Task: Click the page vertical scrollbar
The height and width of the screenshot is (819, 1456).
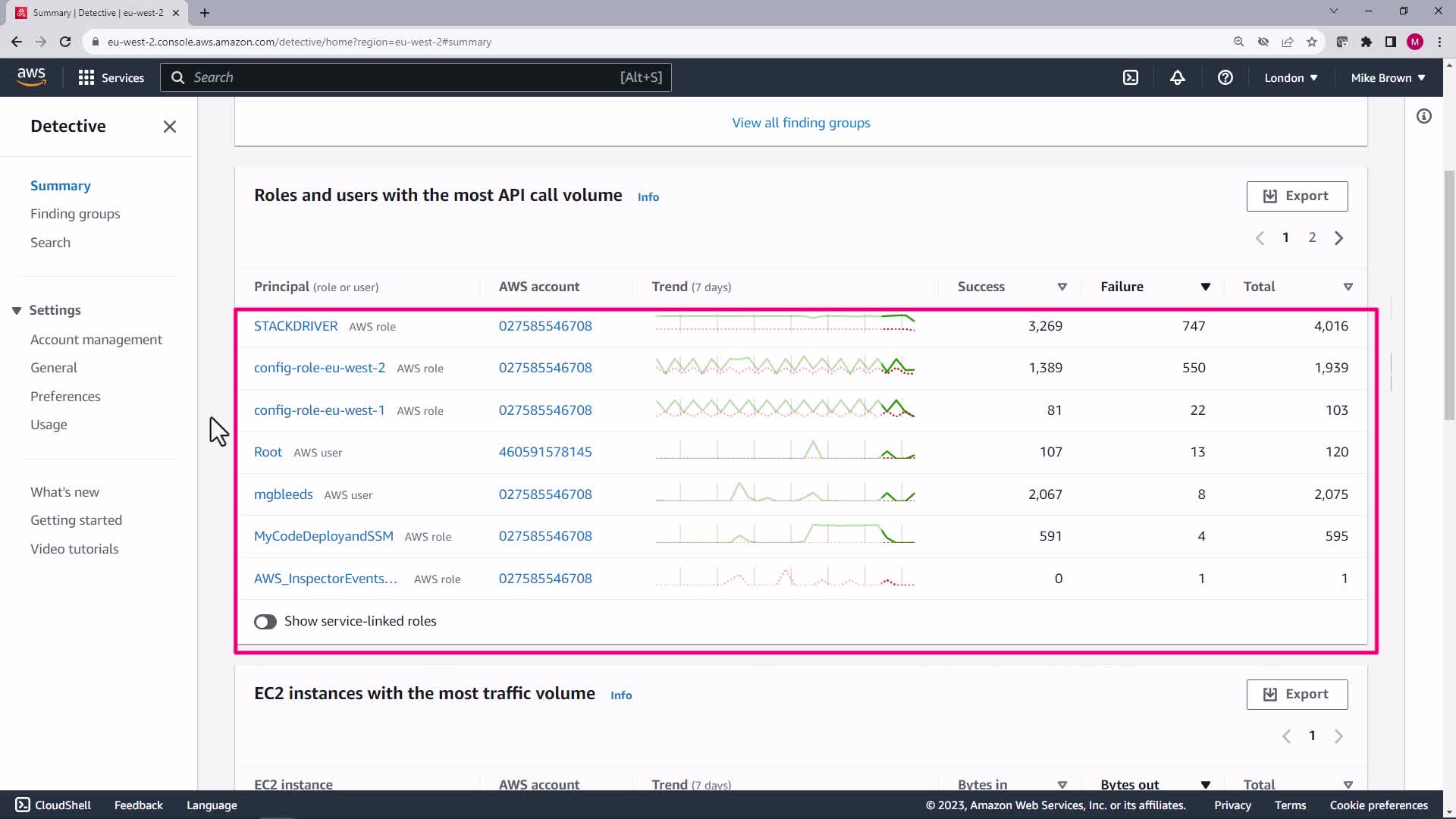Action: coord(1448,296)
